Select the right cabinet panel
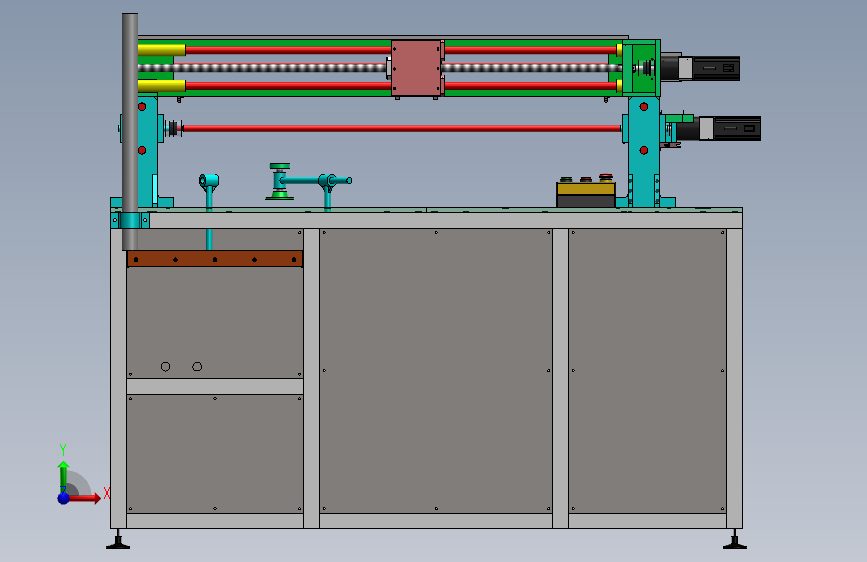Viewport: 867px width, 562px height. pos(647,371)
